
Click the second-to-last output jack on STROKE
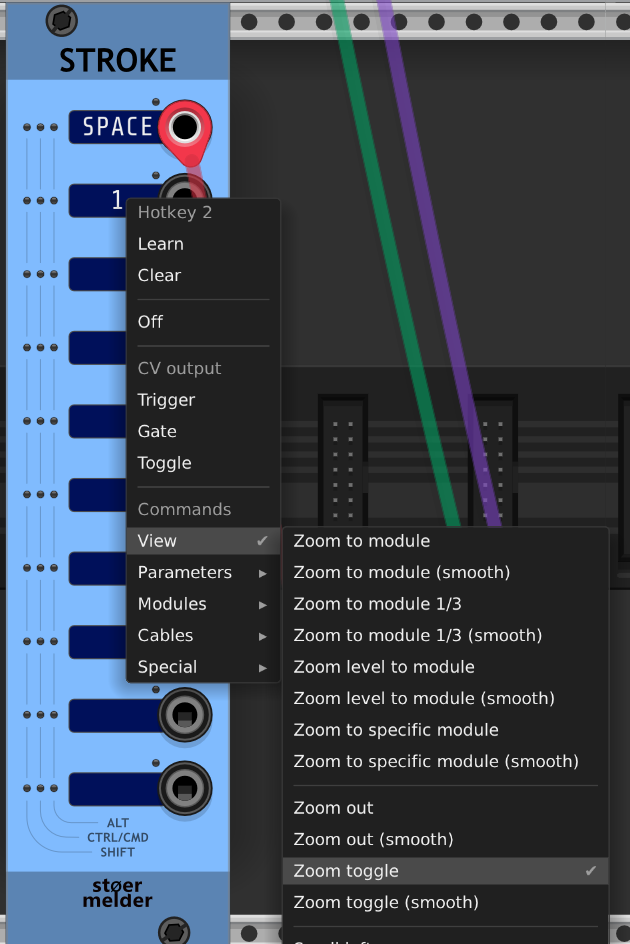[185, 715]
